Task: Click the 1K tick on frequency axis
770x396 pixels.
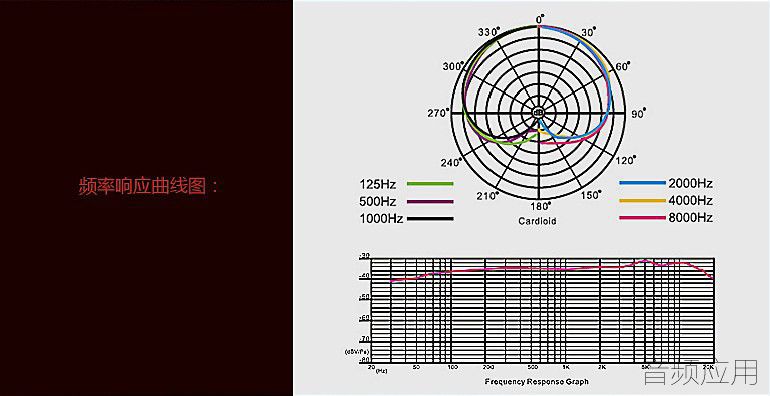Action: [x=566, y=367]
